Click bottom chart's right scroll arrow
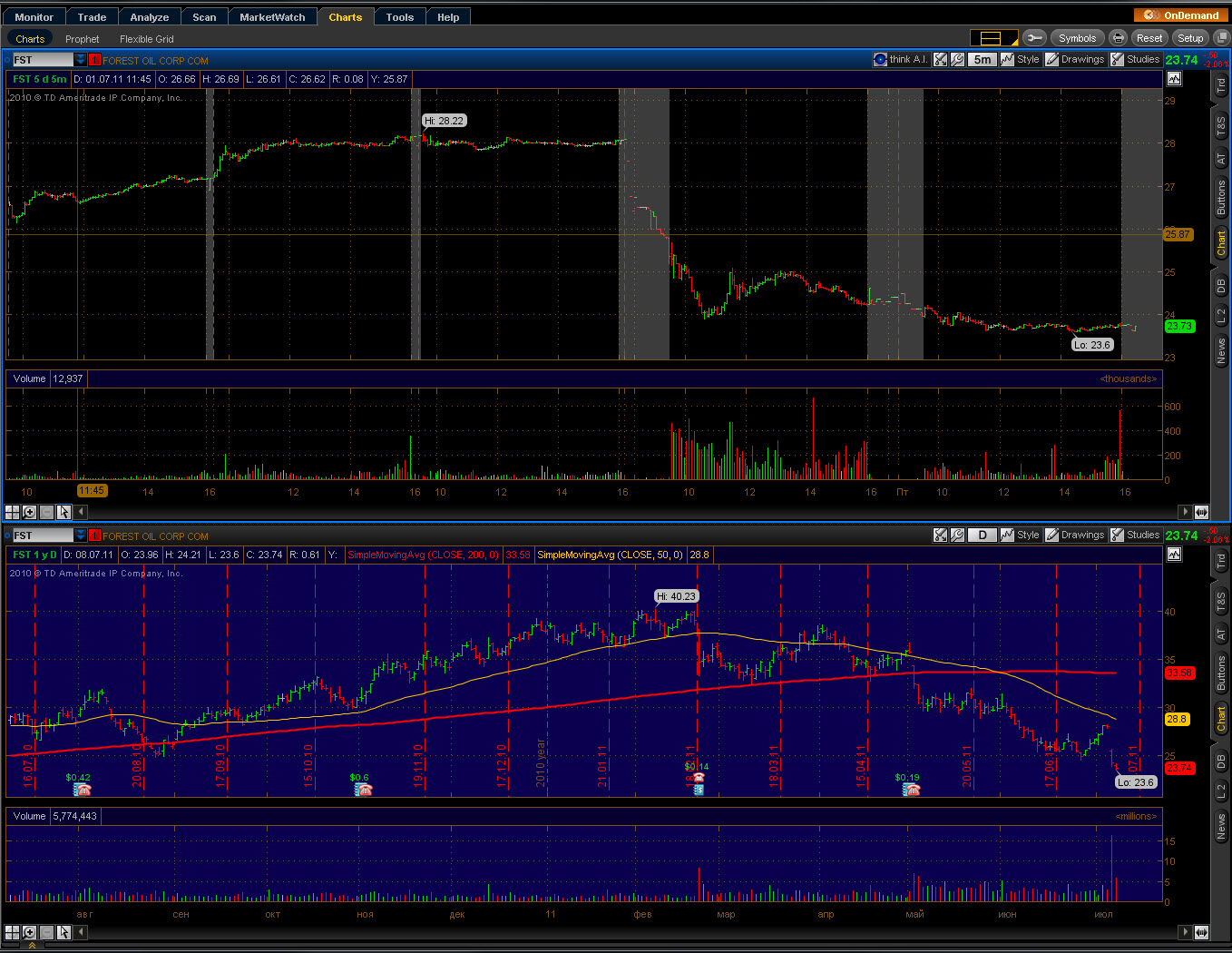Screen dimensions: 1232x953 tap(1185, 932)
